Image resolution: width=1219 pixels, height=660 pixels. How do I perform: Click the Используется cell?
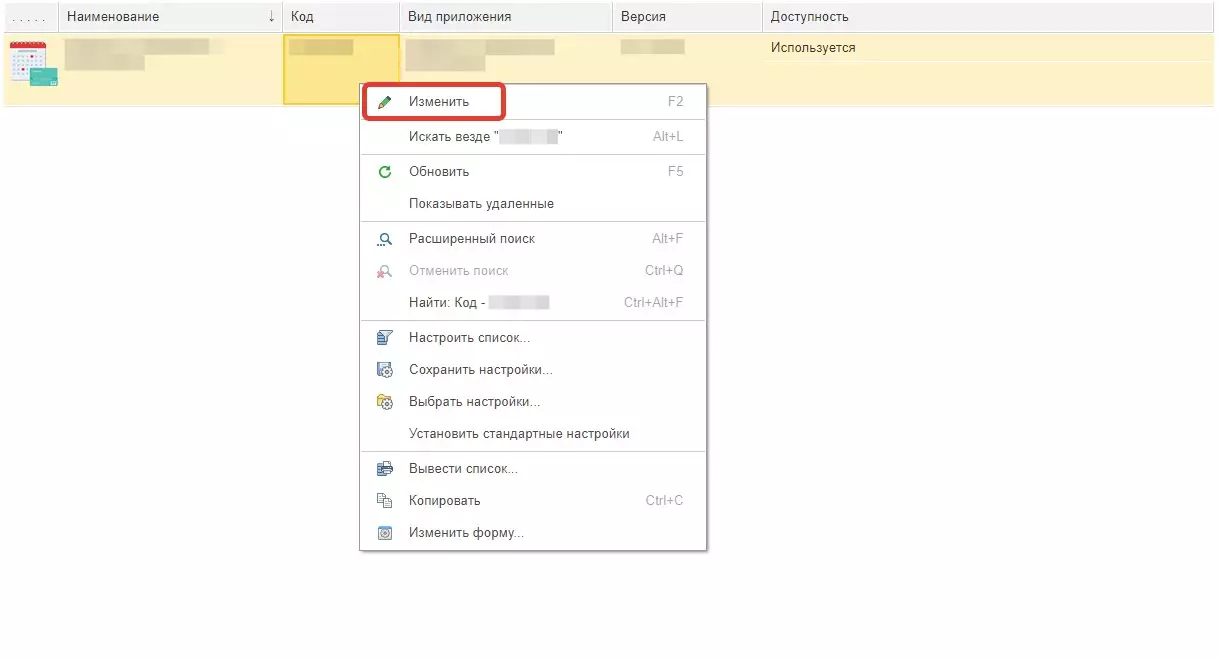[x=813, y=48]
